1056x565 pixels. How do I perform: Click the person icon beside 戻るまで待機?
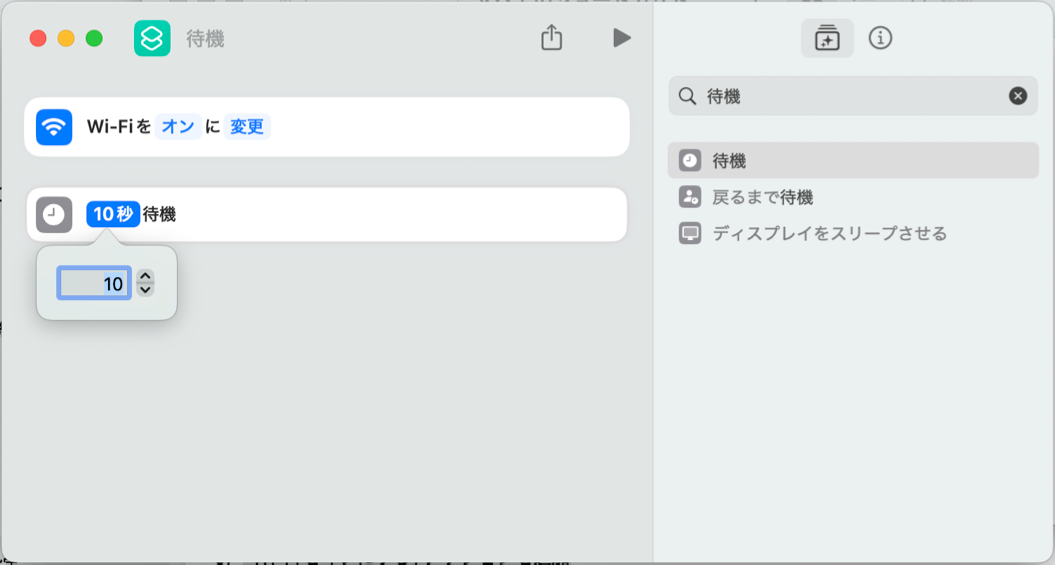tap(690, 197)
